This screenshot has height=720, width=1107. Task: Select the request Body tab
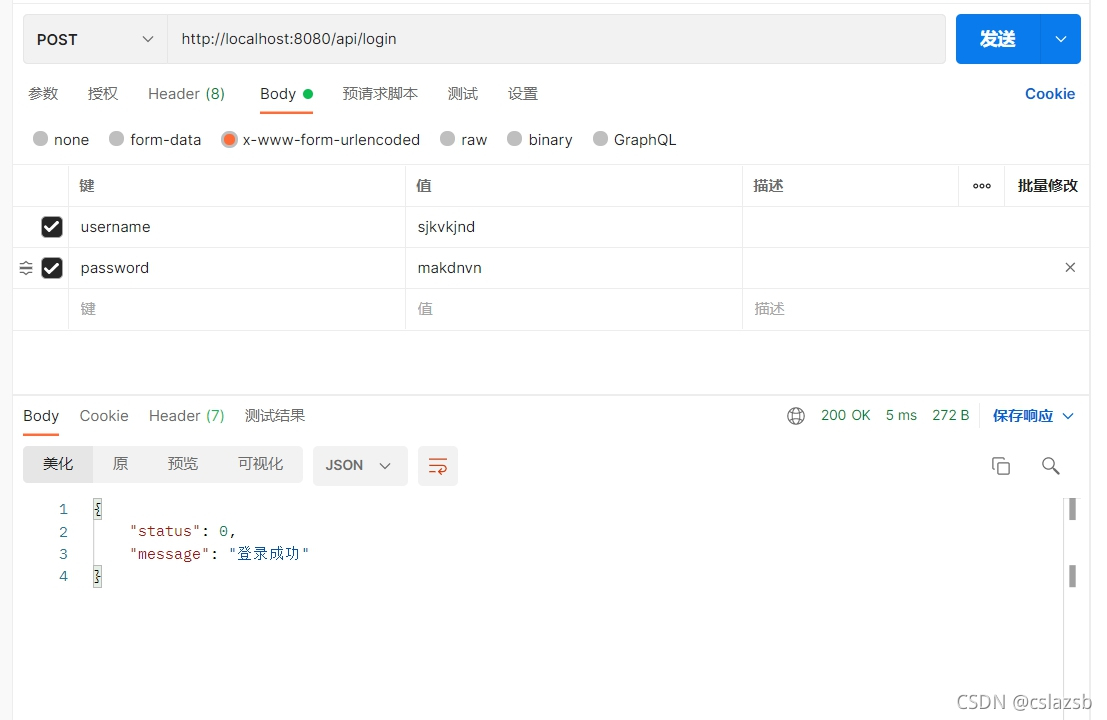point(286,94)
